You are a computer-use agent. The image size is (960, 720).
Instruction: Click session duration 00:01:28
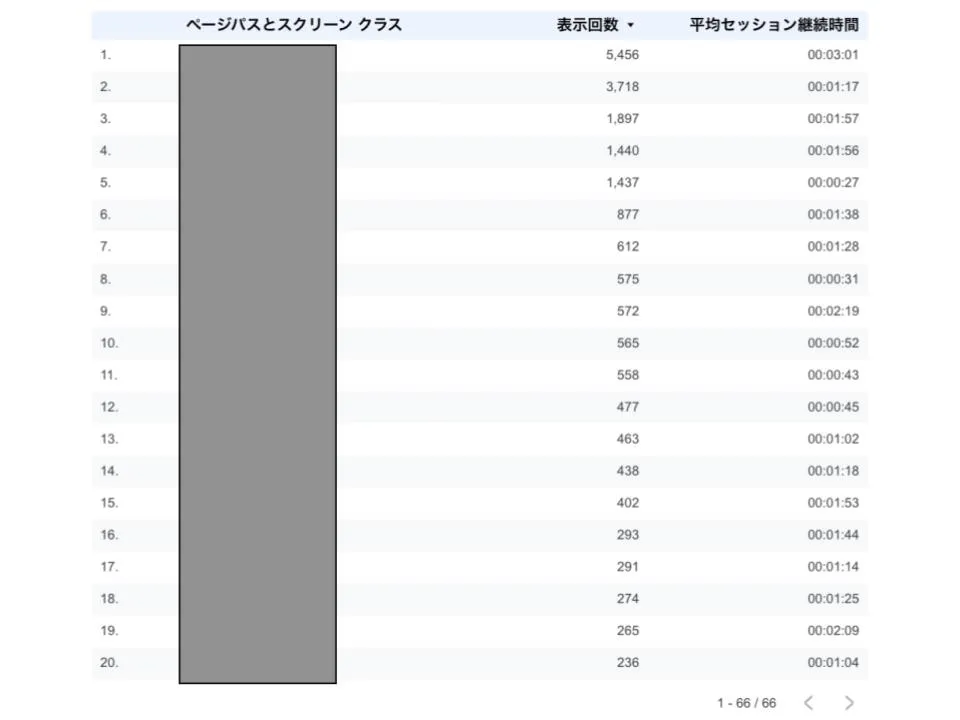pos(833,246)
